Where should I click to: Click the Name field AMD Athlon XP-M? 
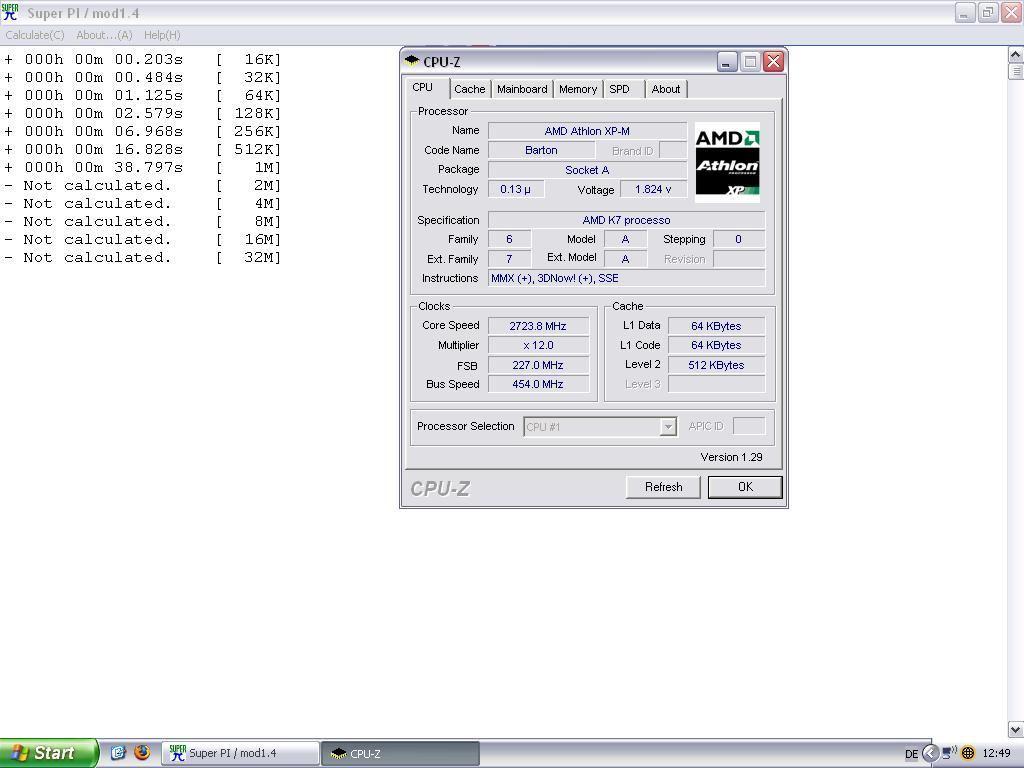click(587, 131)
